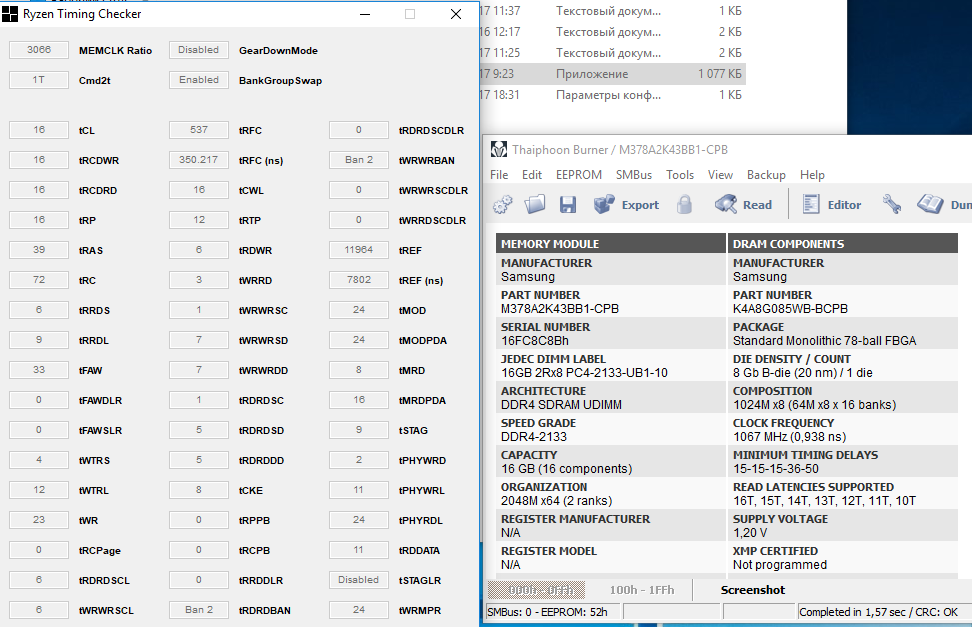
Task: Open the View menu in Thaiphoon Burner
Action: pos(720,175)
